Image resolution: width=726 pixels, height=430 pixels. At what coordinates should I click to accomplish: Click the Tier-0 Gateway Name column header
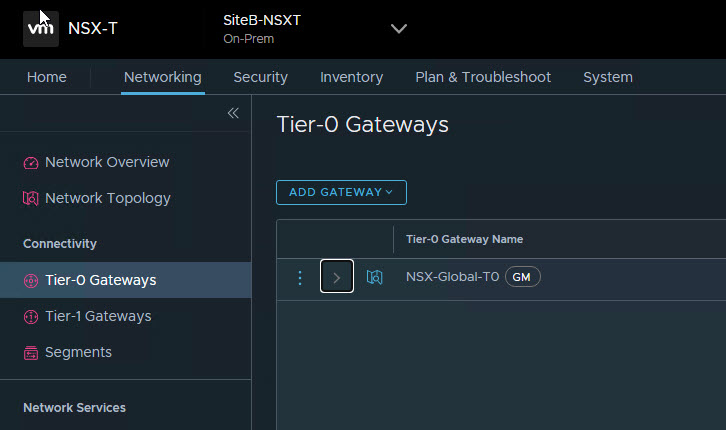click(x=464, y=239)
